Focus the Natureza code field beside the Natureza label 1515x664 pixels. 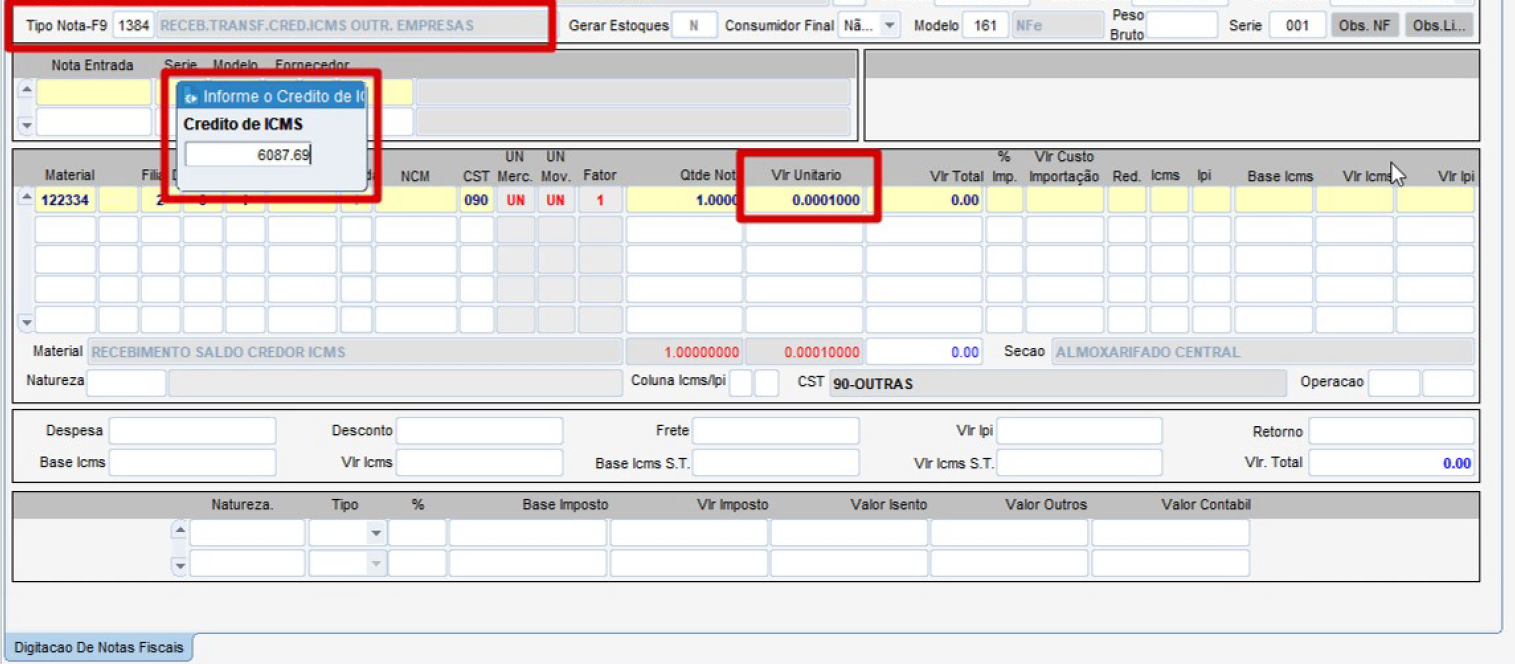click(126, 383)
